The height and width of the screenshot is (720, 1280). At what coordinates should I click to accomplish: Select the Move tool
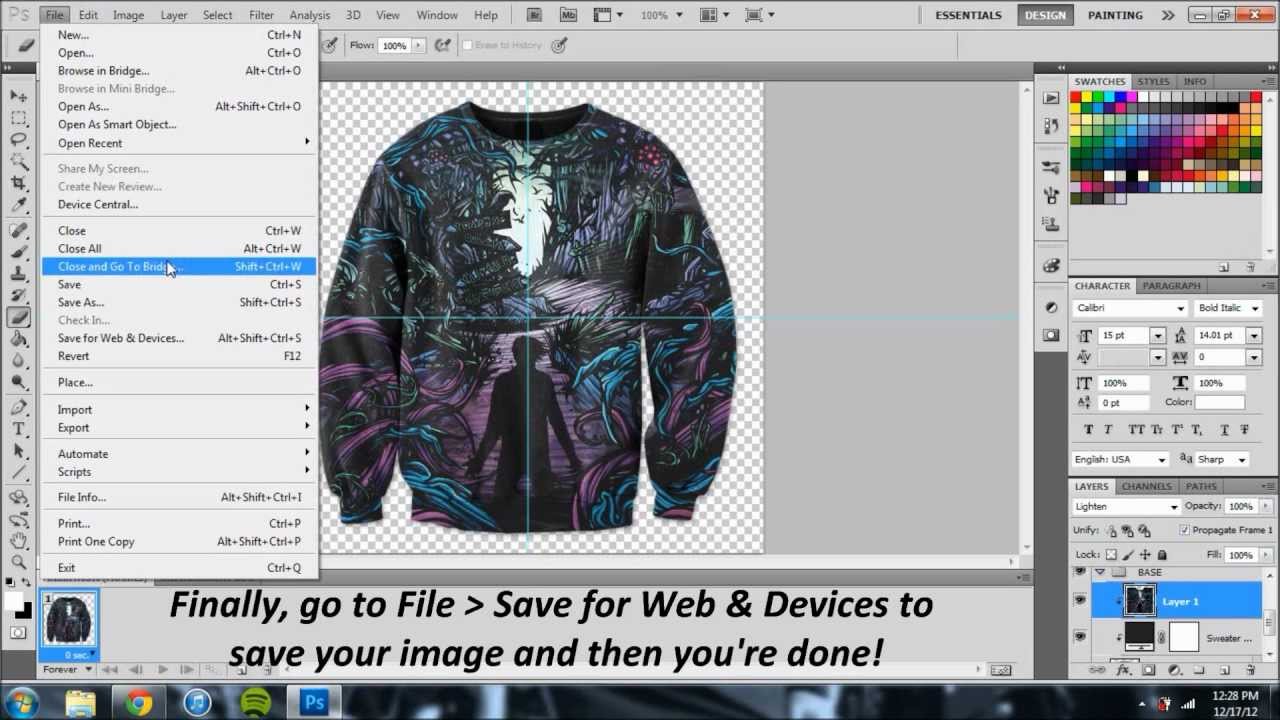[19, 96]
